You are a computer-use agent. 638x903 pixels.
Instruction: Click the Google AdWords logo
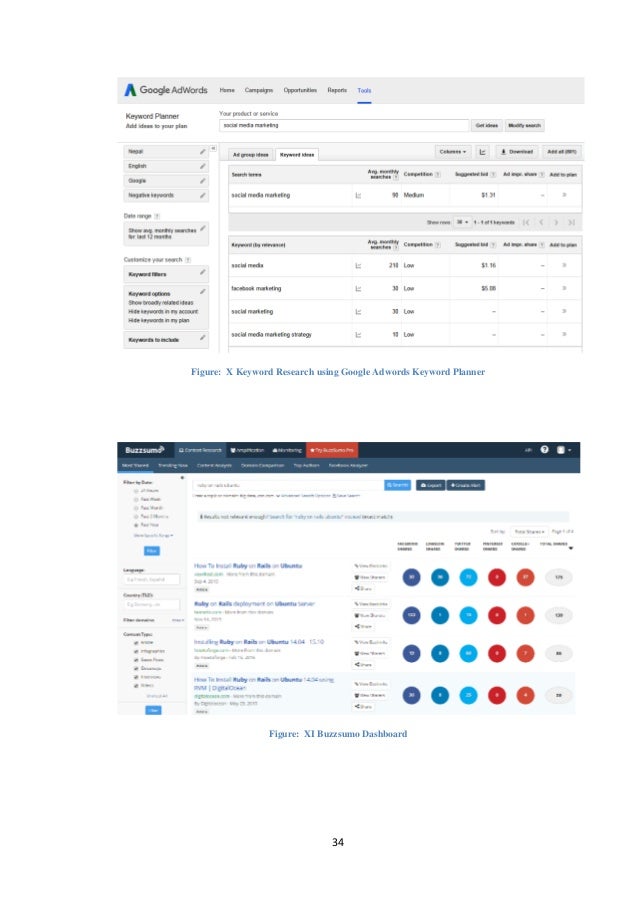tap(166, 90)
